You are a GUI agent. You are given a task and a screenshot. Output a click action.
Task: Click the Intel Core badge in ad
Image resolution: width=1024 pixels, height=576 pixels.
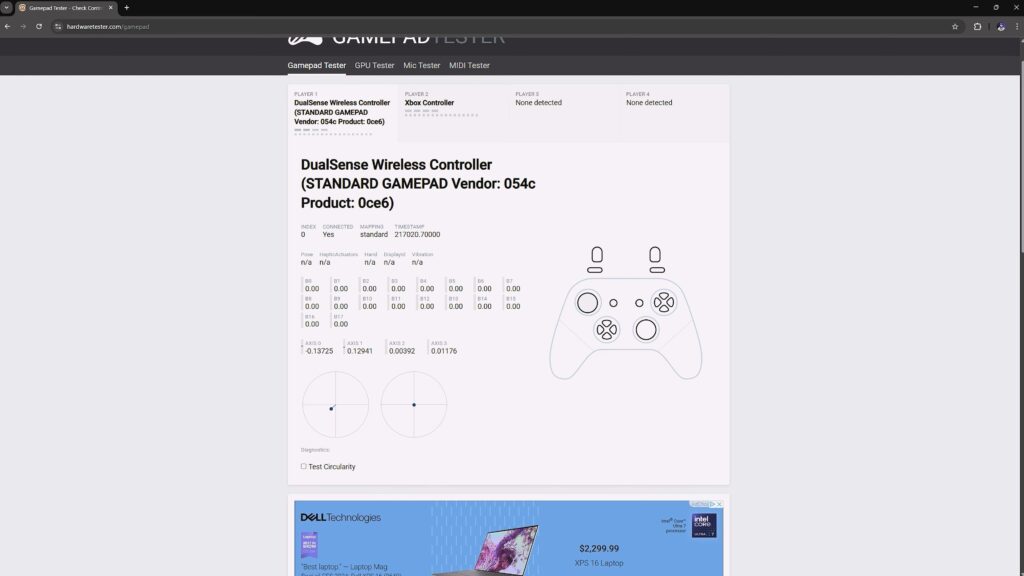[x=704, y=525]
